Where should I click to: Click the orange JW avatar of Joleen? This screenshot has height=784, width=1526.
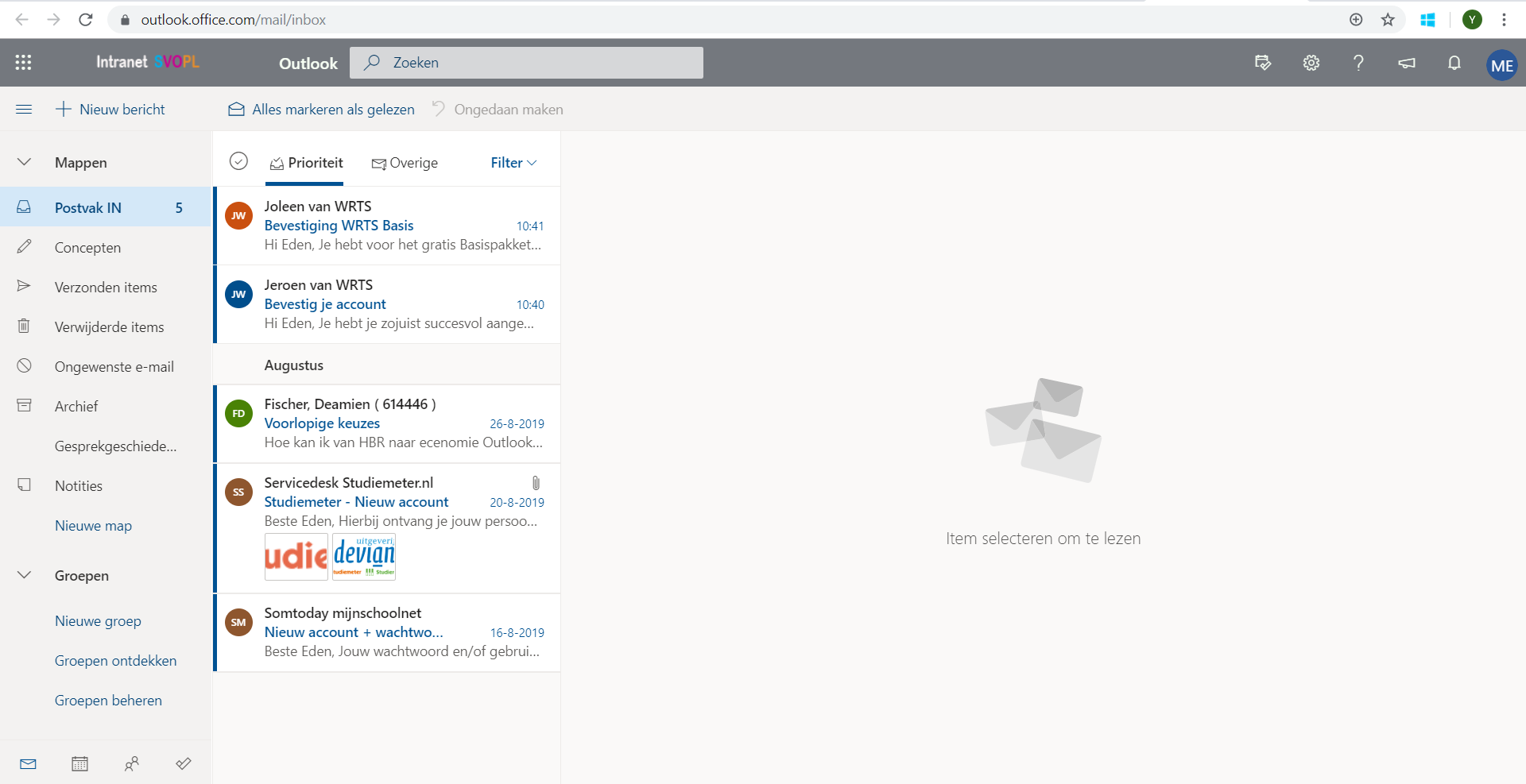[238, 215]
